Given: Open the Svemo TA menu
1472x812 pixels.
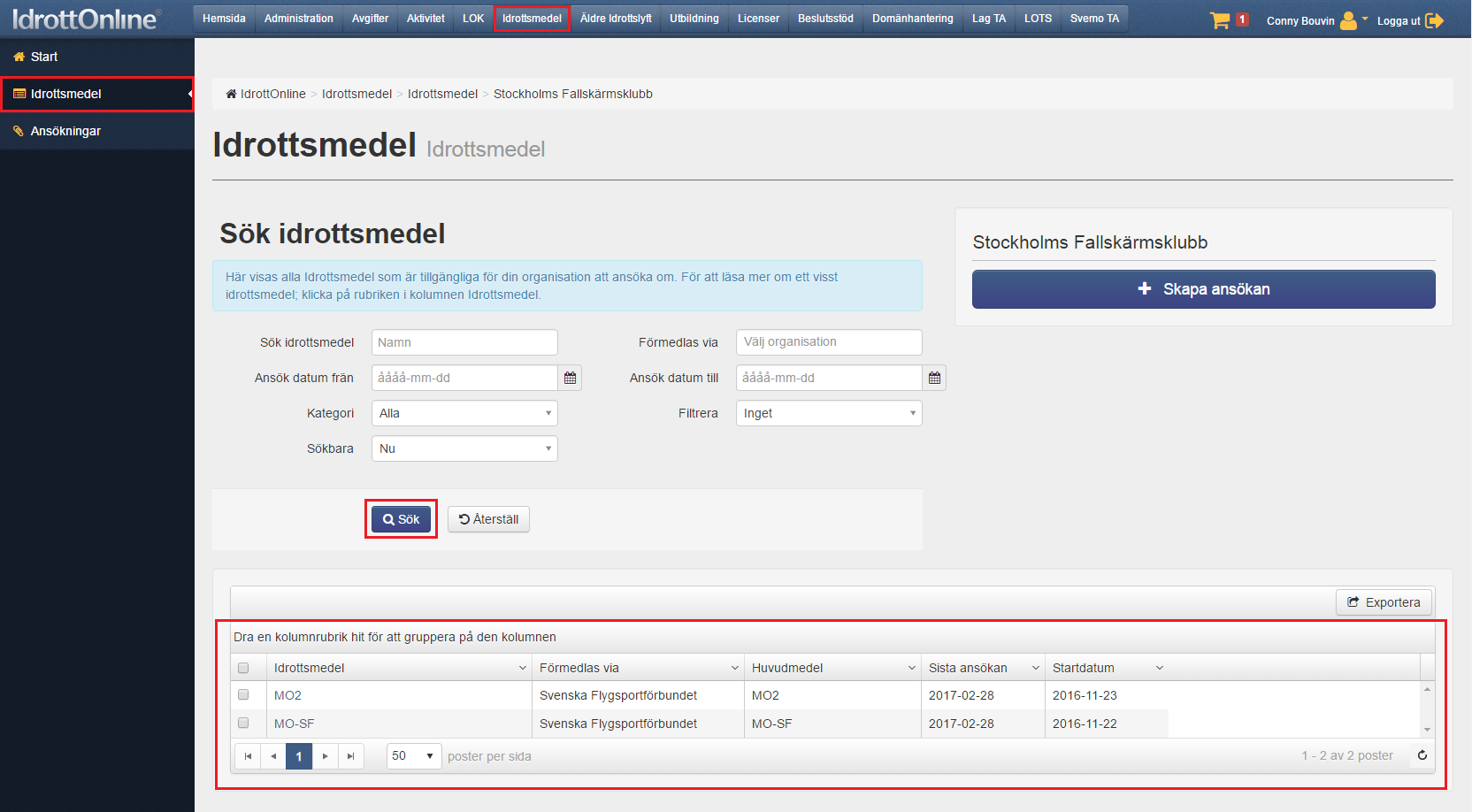Looking at the screenshot, I should [x=1094, y=19].
